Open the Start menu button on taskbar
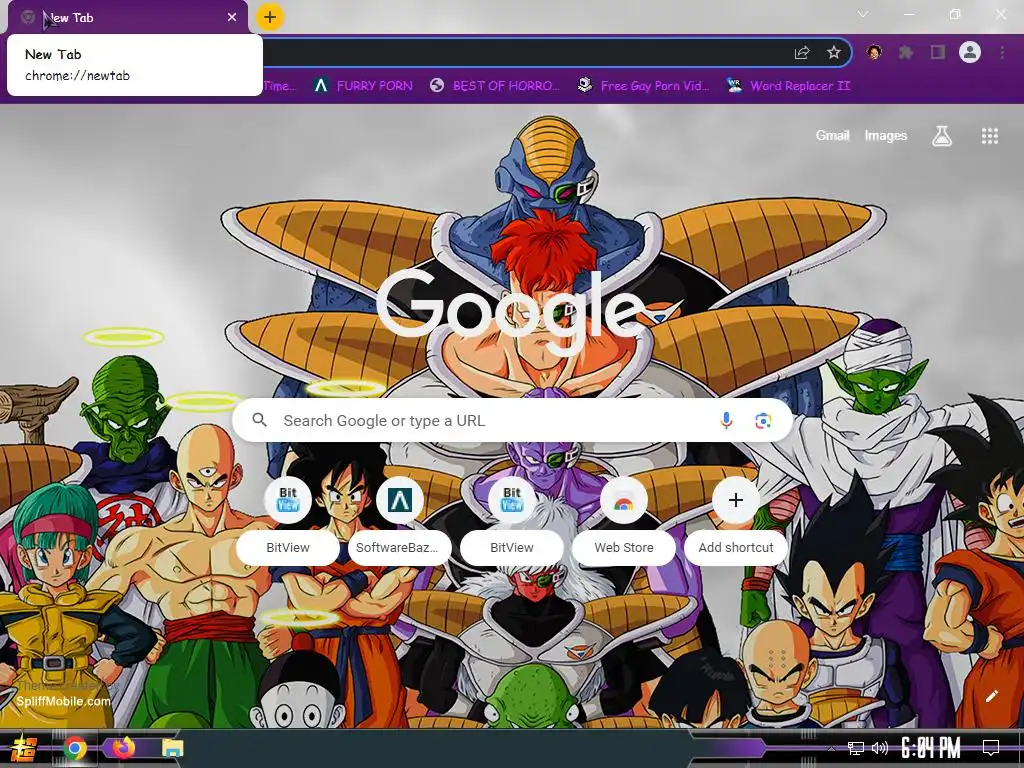This screenshot has height=768, width=1024. (x=23, y=748)
